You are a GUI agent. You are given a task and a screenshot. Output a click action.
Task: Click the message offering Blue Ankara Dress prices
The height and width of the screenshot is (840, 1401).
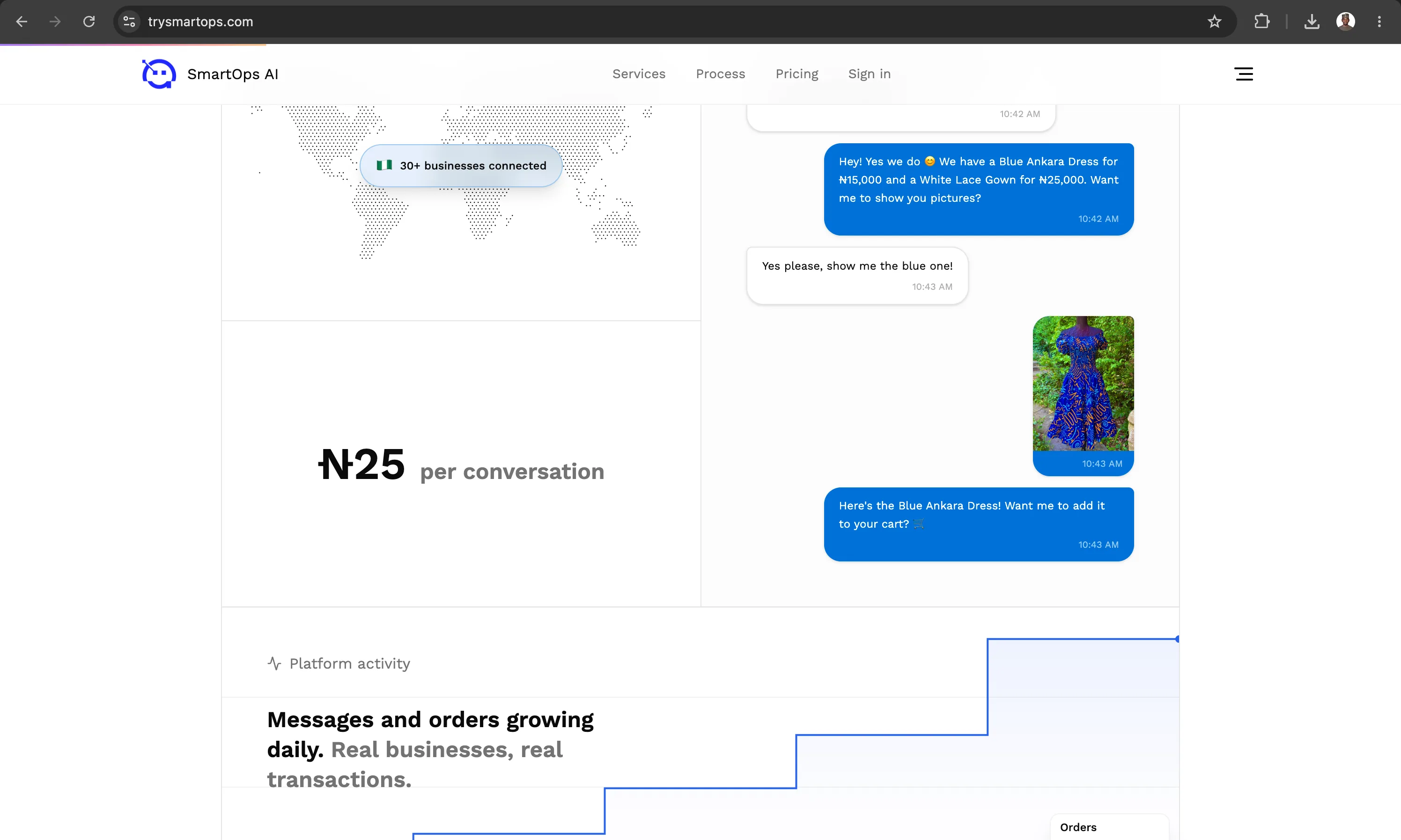point(979,189)
